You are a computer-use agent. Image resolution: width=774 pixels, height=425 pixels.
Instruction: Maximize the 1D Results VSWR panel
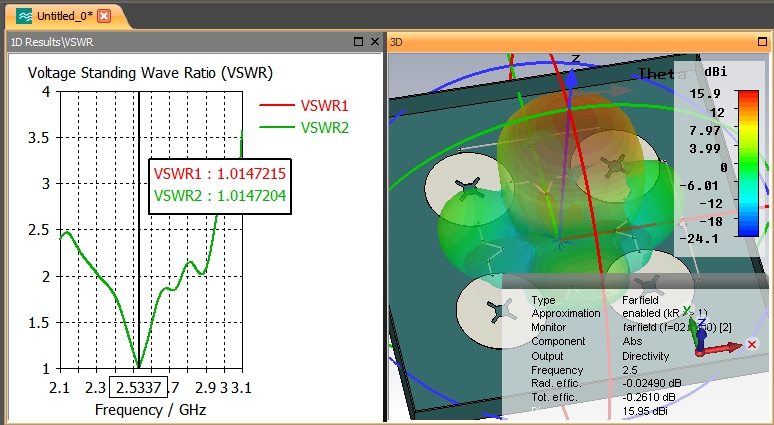click(x=360, y=42)
